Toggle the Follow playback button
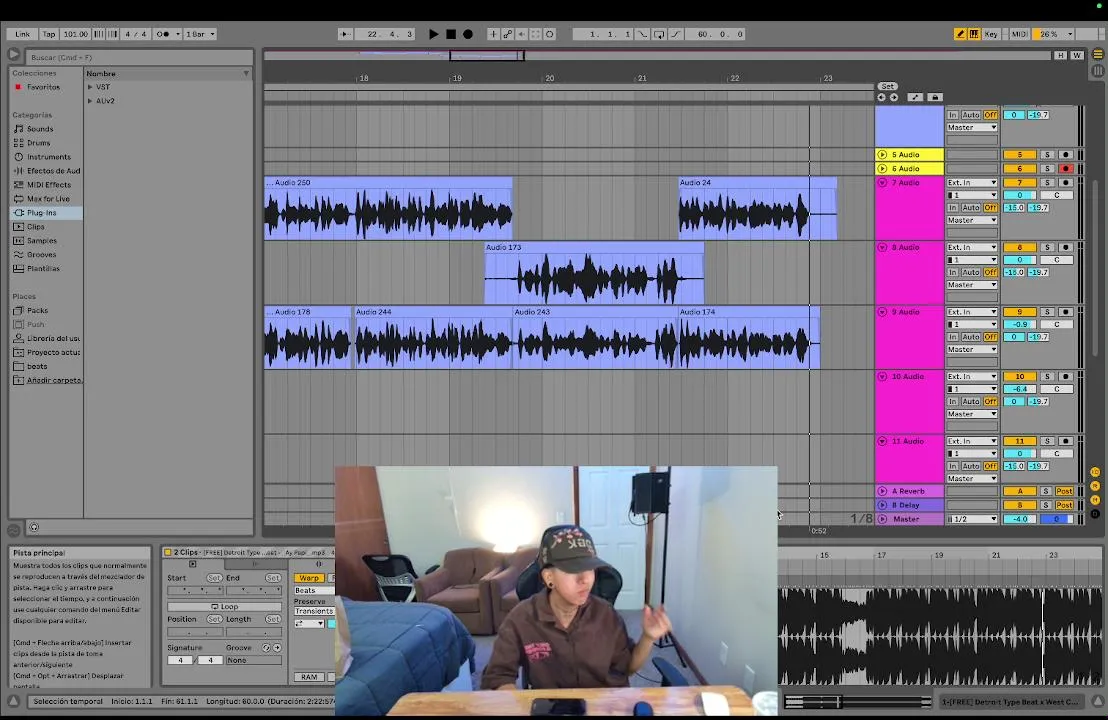This screenshot has width=1108, height=720. click(345, 34)
